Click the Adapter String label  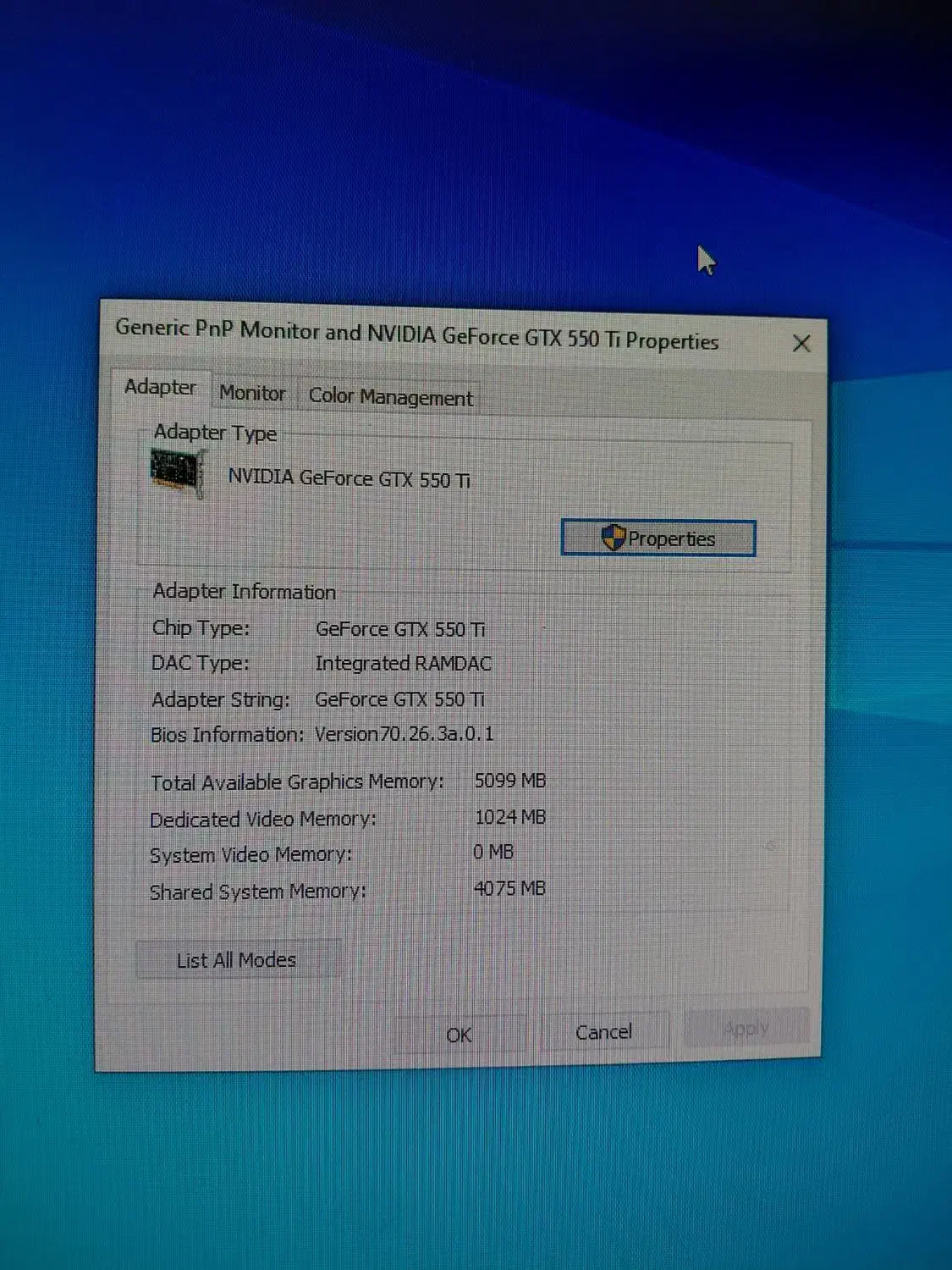click(220, 700)
